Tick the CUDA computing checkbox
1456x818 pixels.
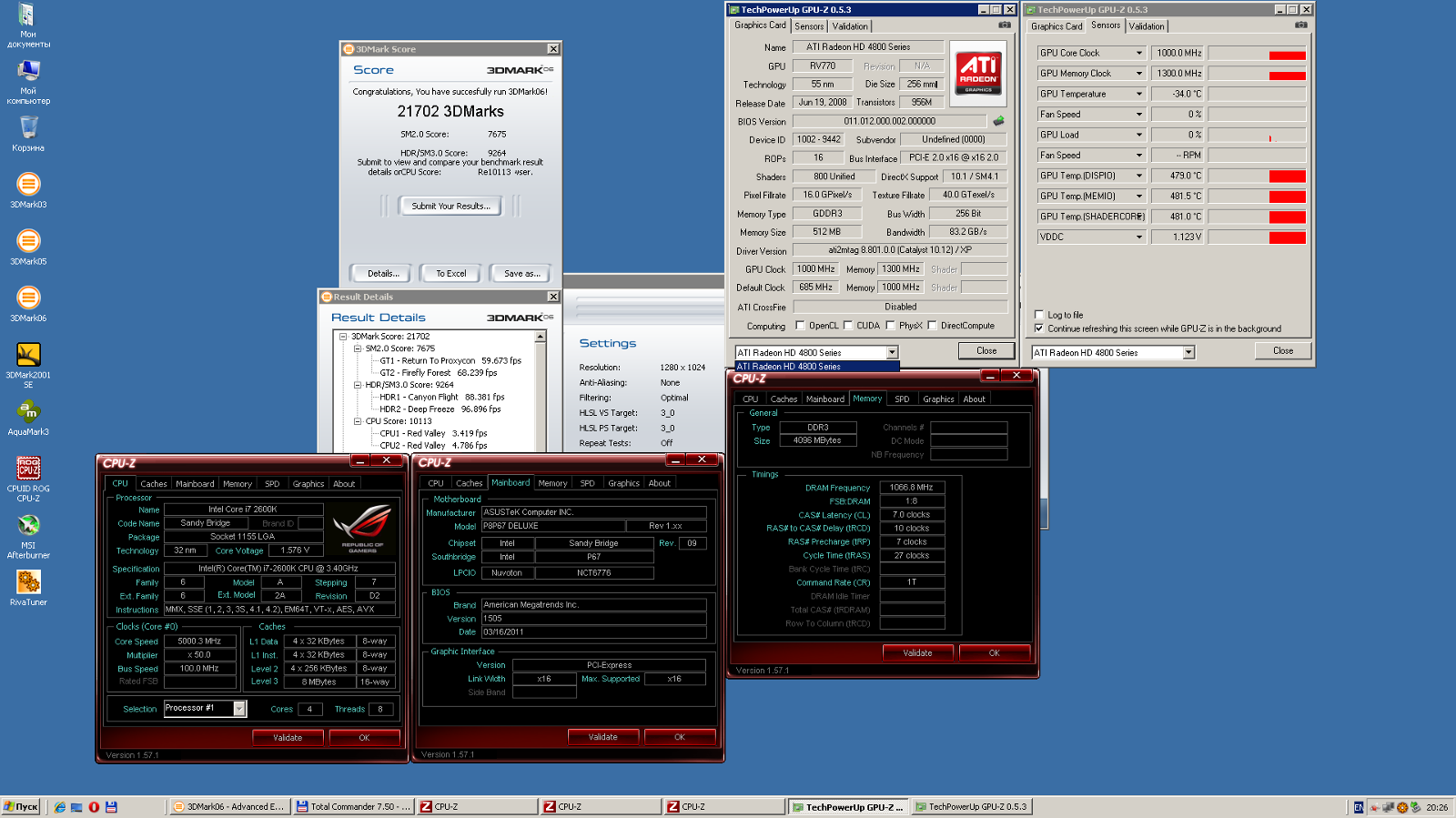click(x=848, y=325)
